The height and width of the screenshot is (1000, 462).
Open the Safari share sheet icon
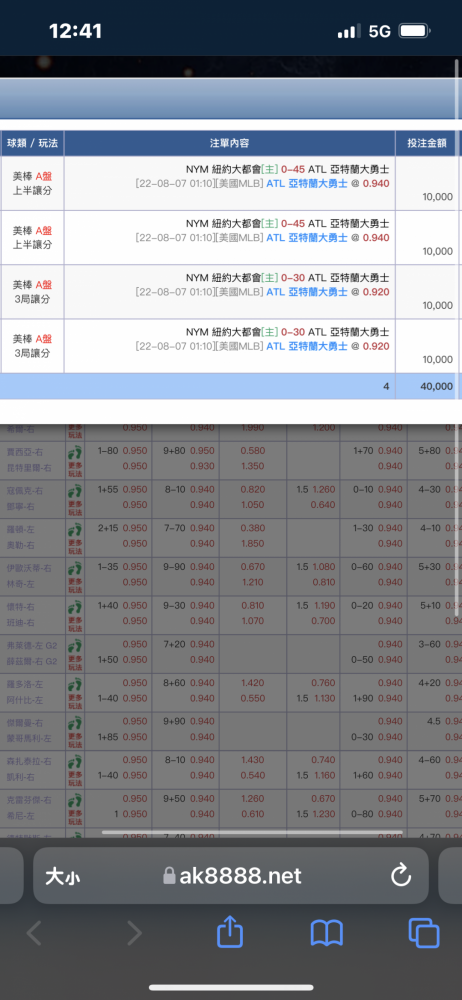click(x=230, y=934)
